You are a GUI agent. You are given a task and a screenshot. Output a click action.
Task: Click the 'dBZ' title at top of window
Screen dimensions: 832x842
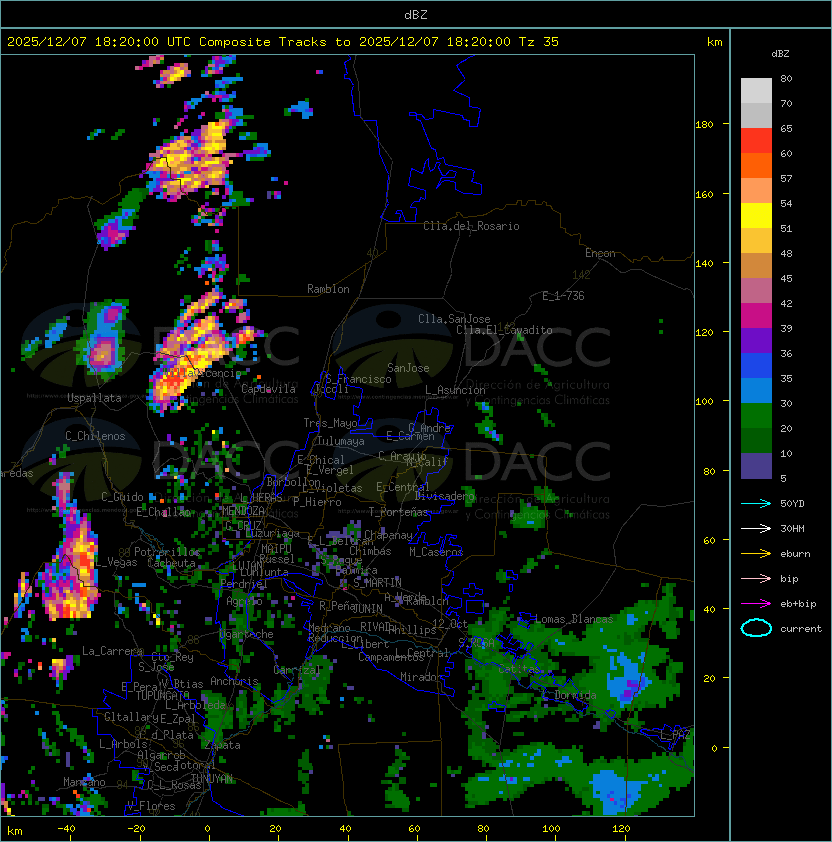coord(416,14)
